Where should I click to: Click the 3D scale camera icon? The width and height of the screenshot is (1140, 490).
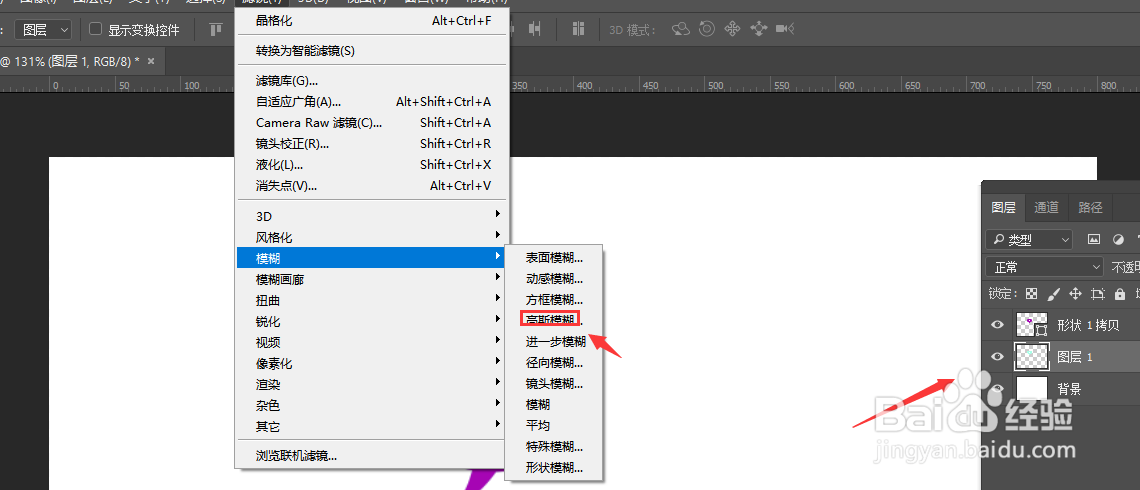coord(784,29)
